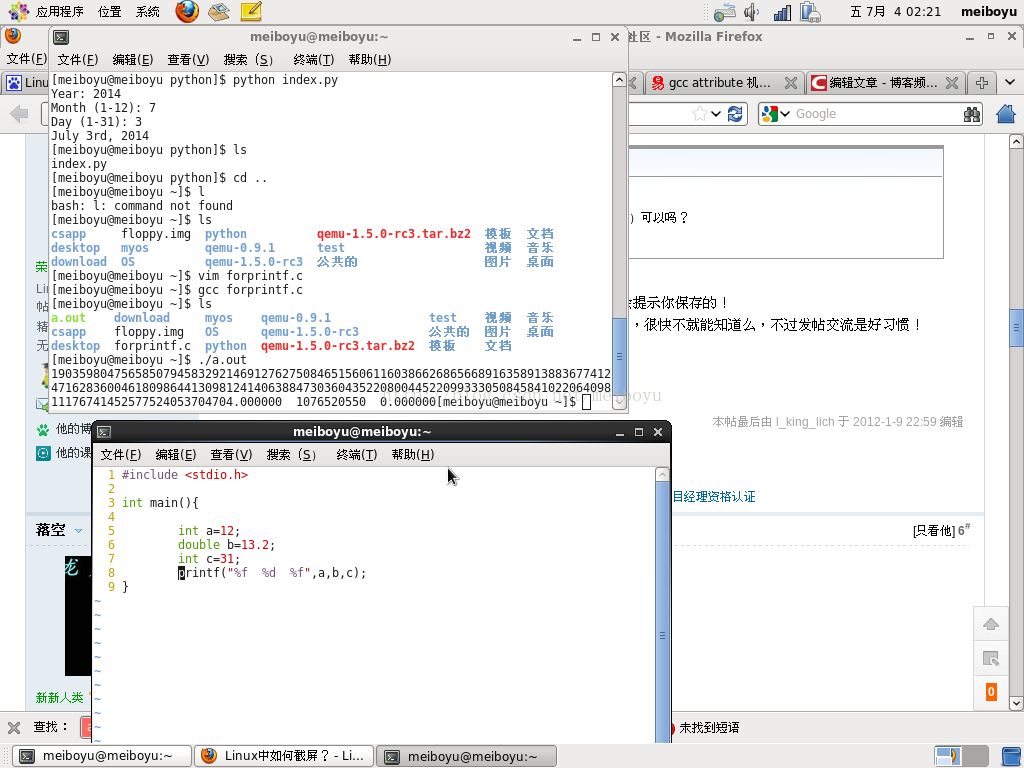Launch Firefox from the top panel

point(187,11)
